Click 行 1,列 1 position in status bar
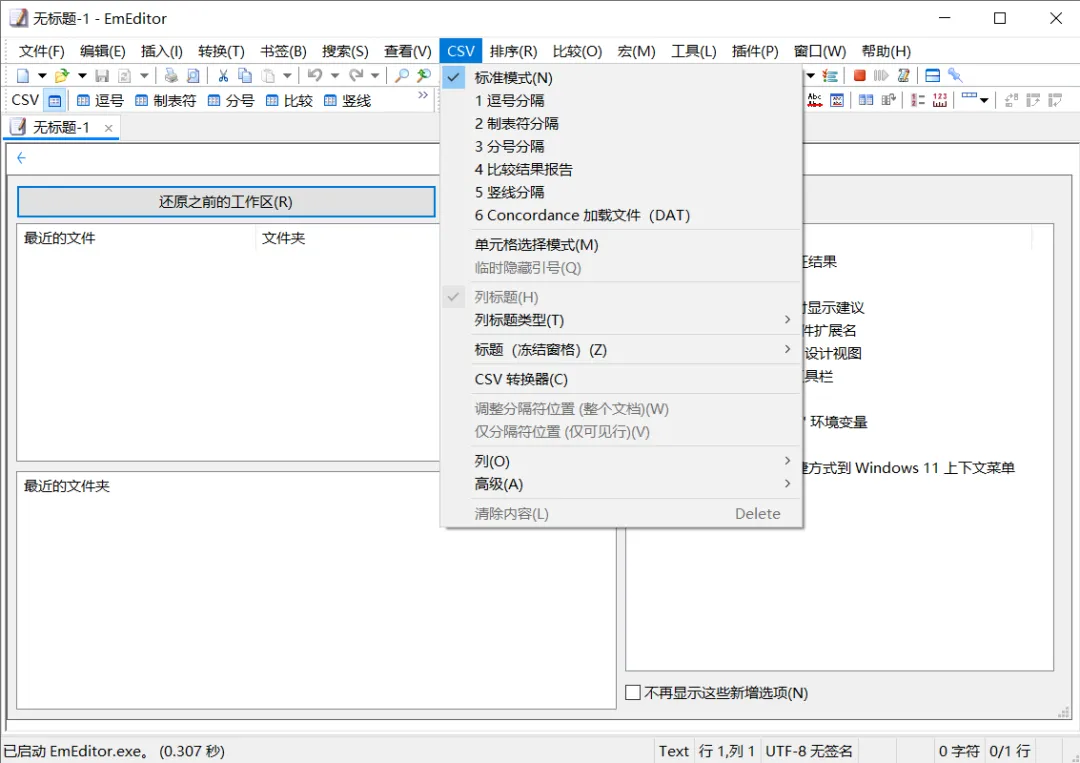1080x763 pixels. [x=727, y=751]
